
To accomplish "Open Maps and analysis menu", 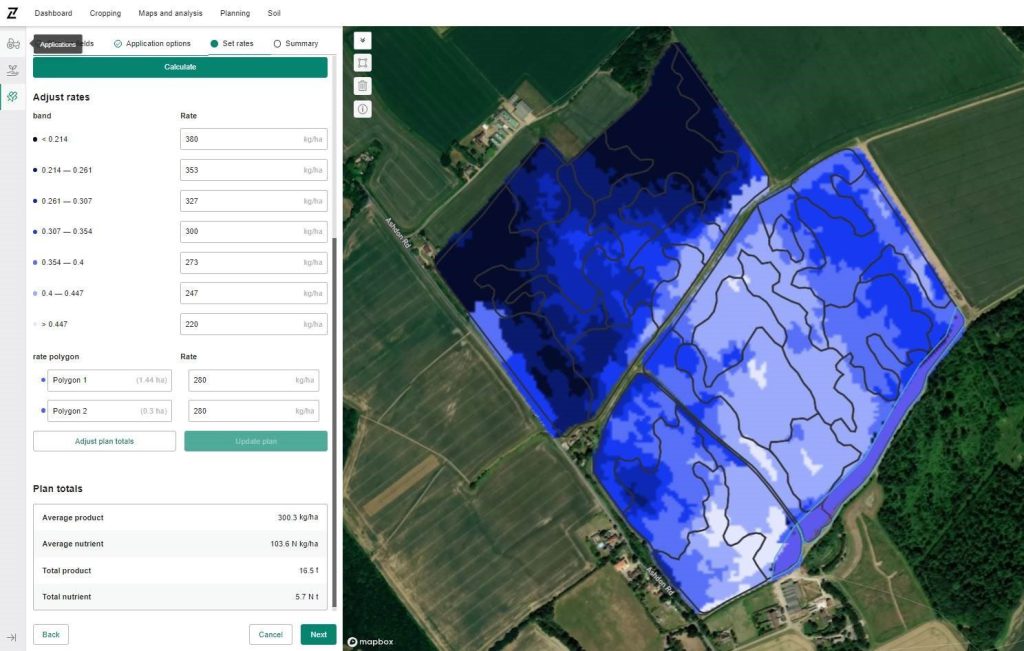I will tap(170, 13).
